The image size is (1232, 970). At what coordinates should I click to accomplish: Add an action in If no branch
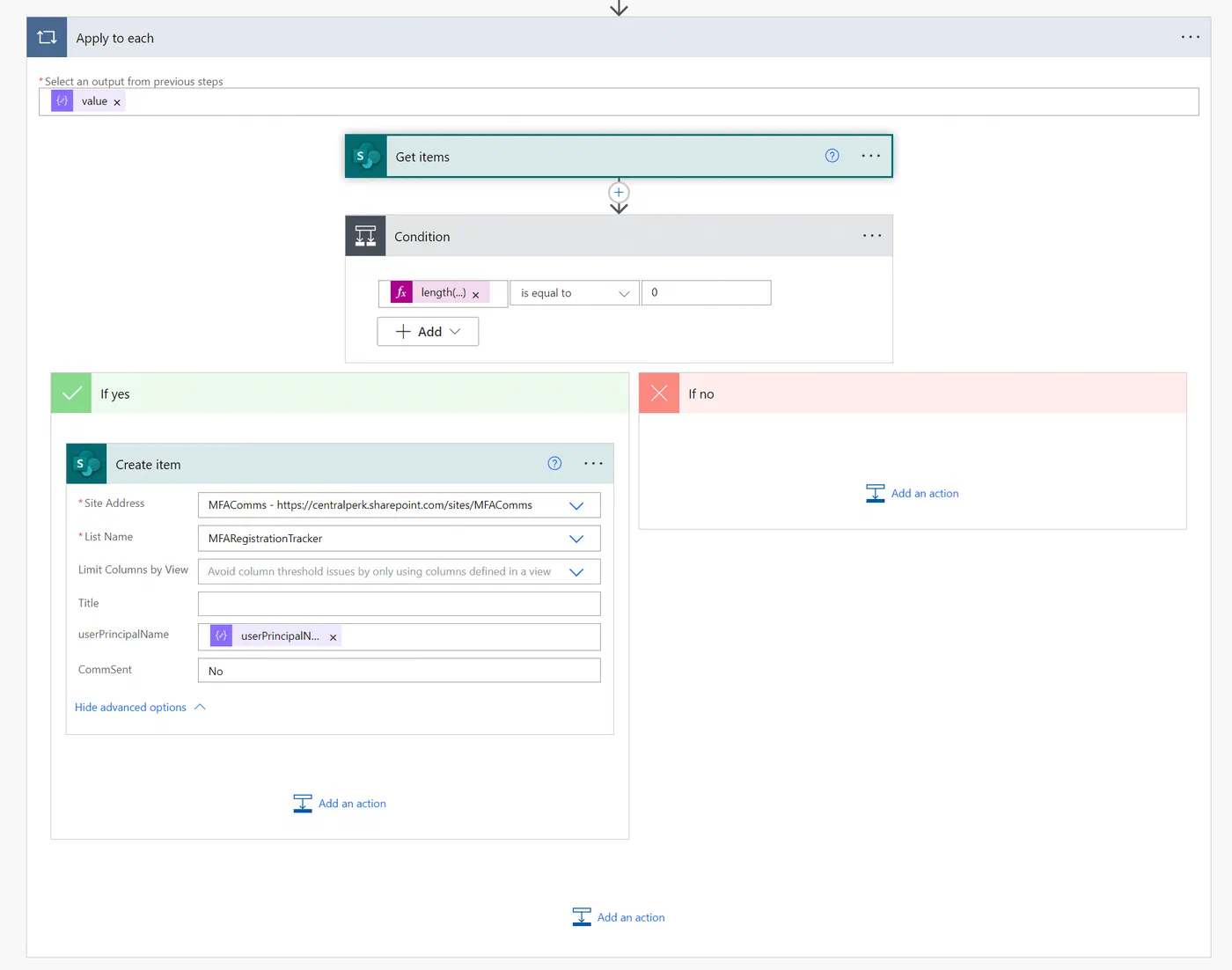(x=913, y=494)
